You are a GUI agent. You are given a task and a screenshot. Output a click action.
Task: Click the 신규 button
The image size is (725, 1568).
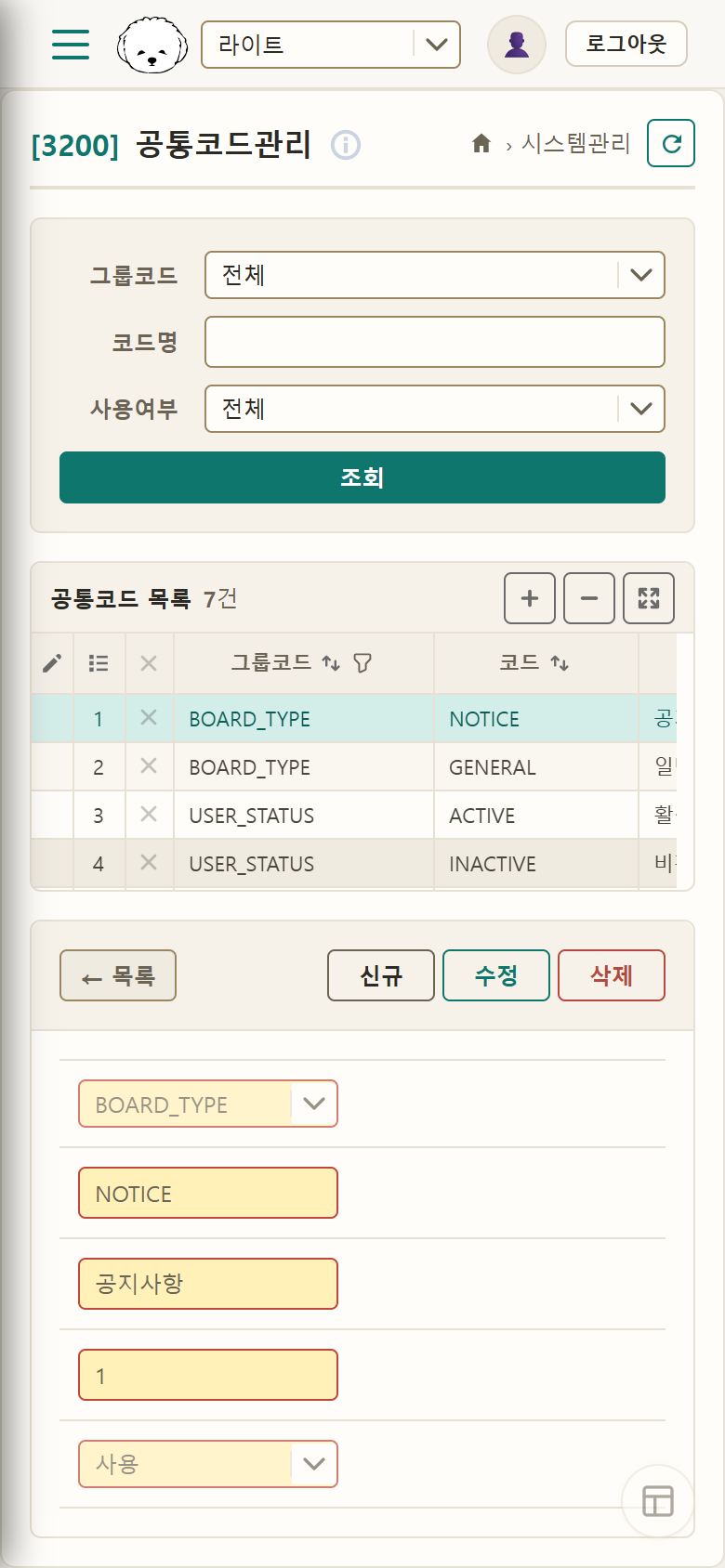click(x=381, y=975)
